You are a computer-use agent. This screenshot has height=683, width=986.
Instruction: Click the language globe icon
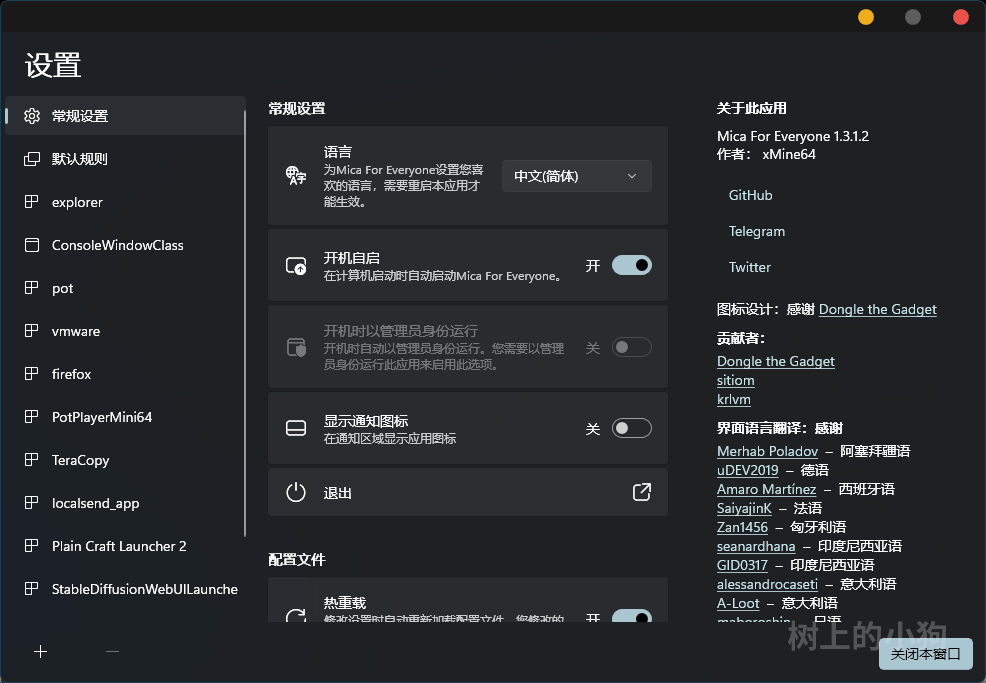[x=296, y=176]
